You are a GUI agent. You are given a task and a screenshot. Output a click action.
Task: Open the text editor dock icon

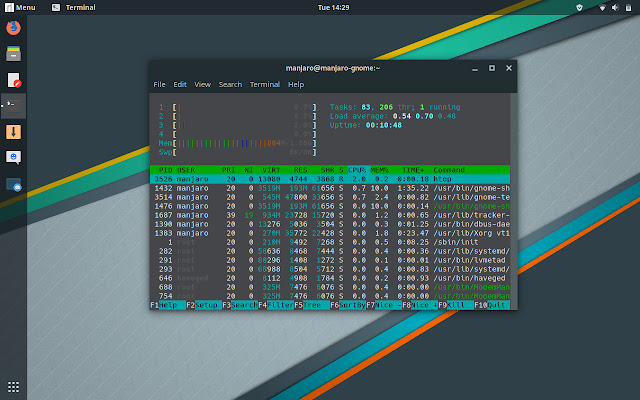13,80
